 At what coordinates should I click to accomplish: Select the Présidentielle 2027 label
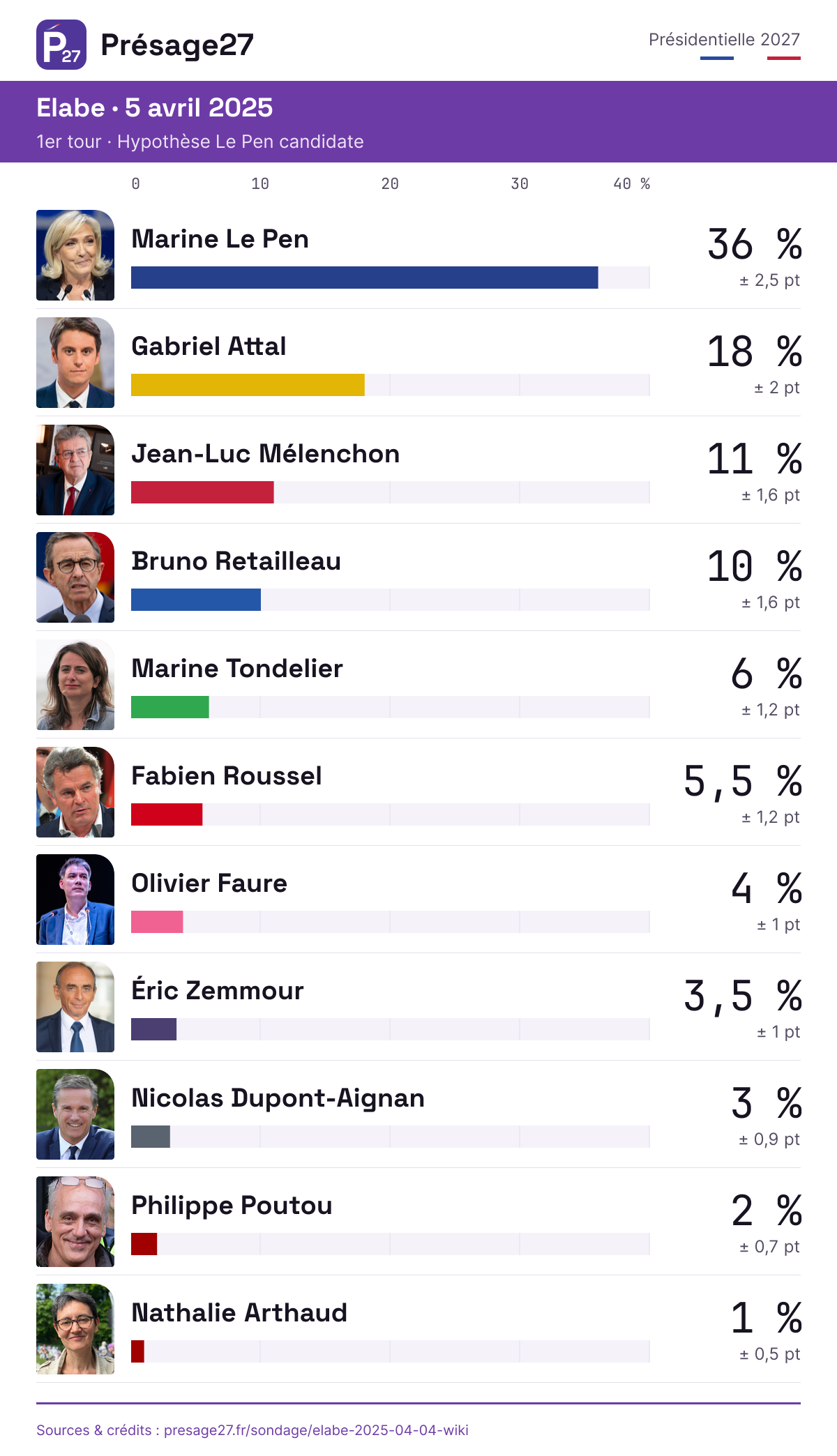coord(724,40)
